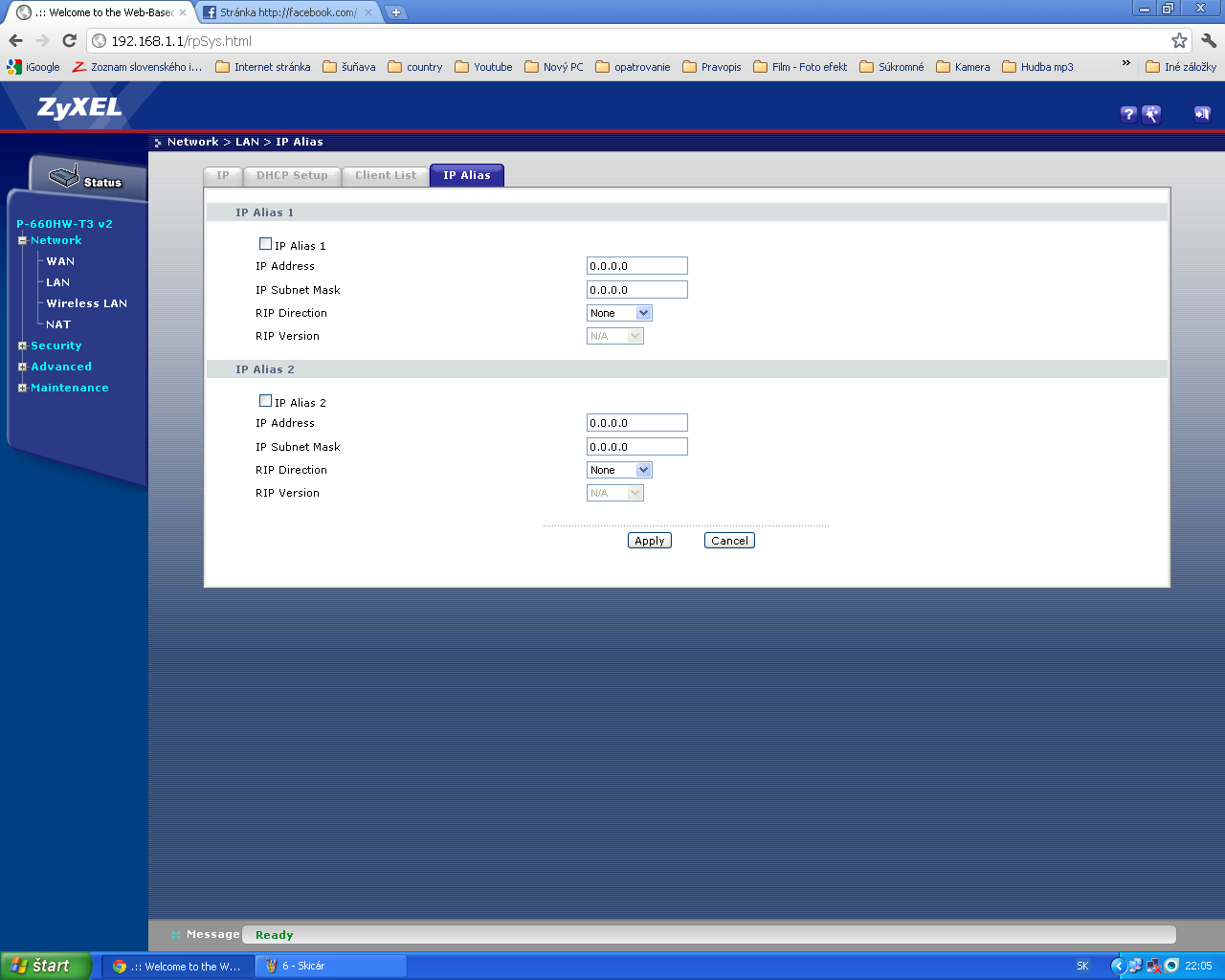Open a new browser tab

click(x=395, y=12)
